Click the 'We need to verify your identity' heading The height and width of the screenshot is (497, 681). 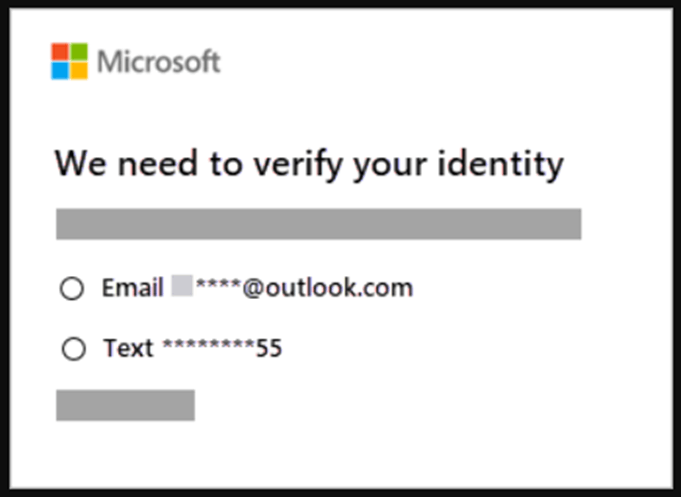point(309,164)
